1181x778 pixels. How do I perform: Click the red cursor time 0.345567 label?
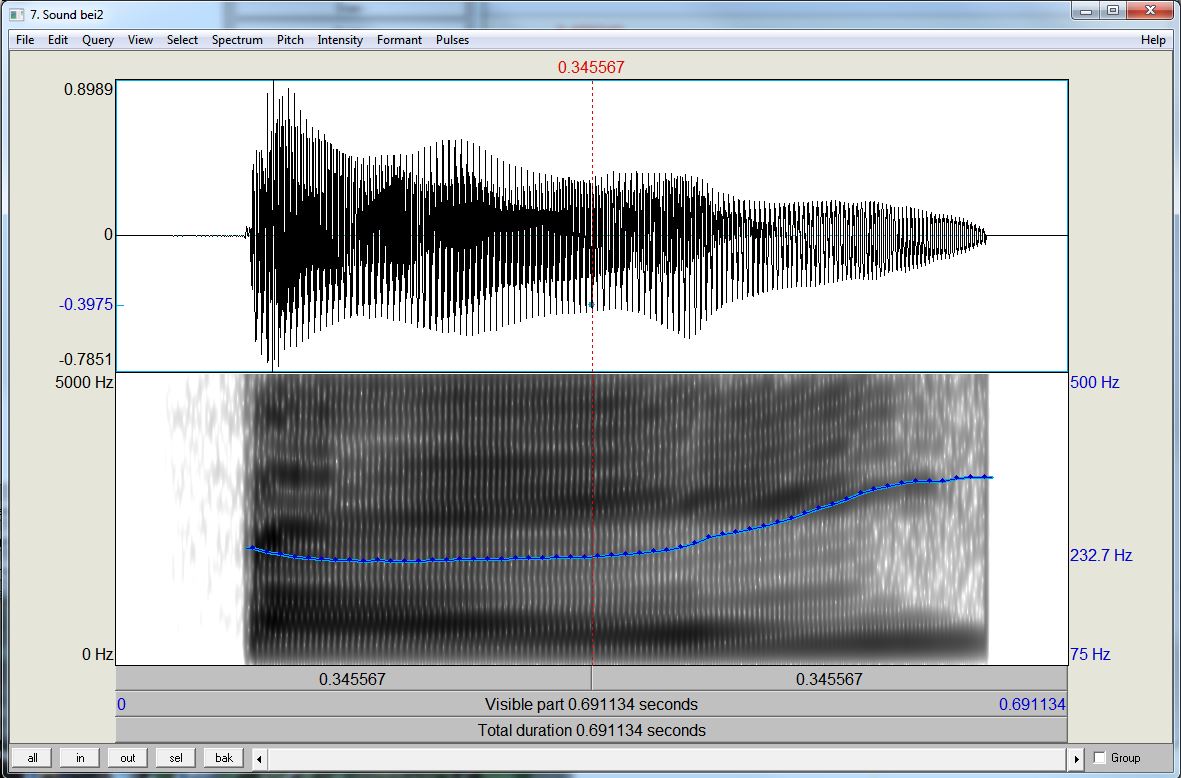591,67
